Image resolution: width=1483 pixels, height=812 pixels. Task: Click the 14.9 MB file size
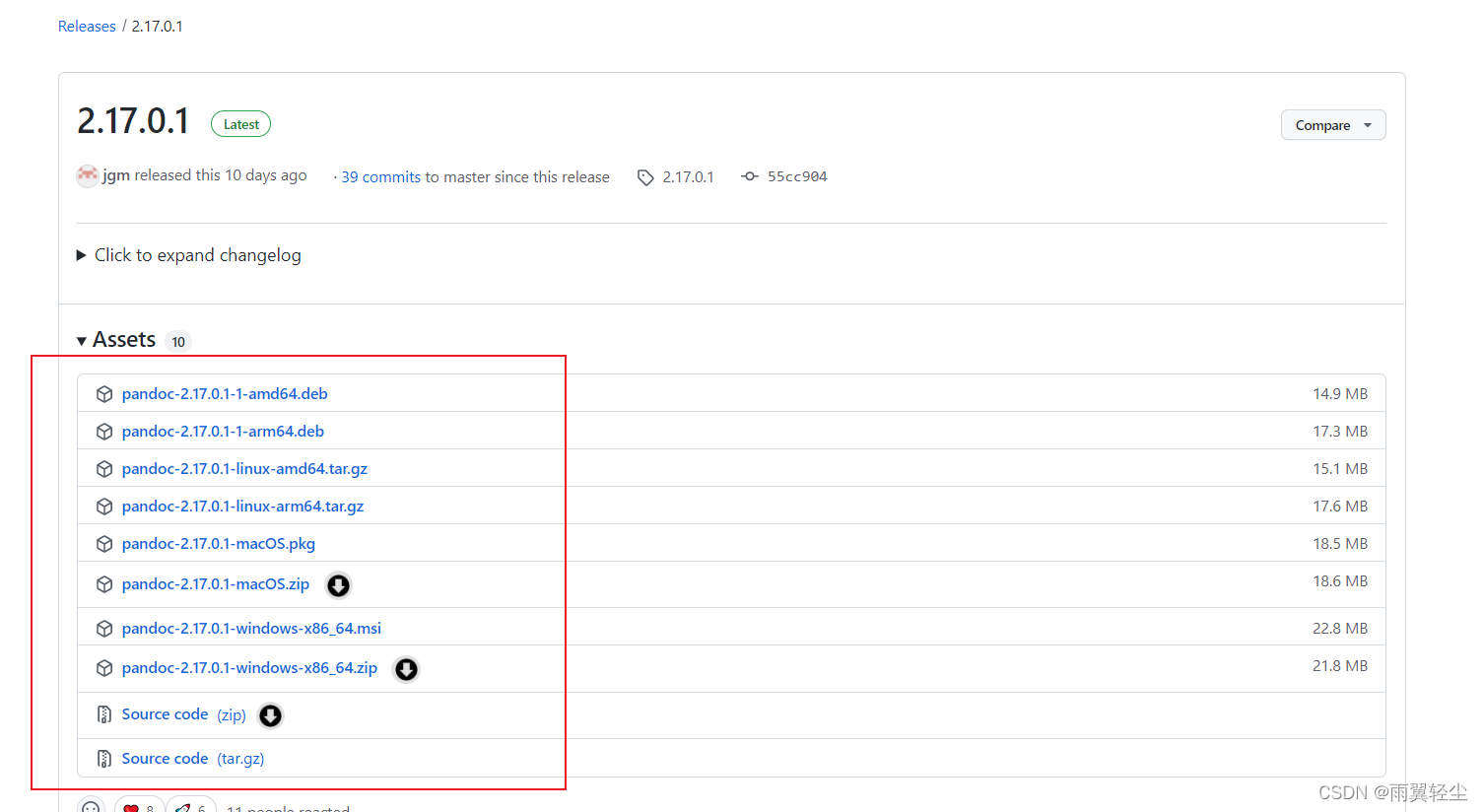tap(1340, 394)
